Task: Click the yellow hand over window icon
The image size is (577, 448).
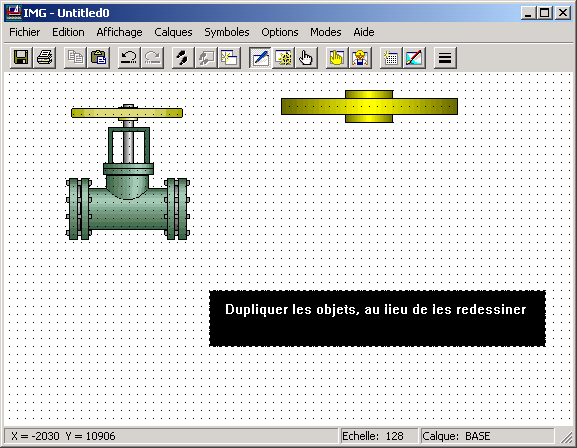Action: [x=337, y=58]
